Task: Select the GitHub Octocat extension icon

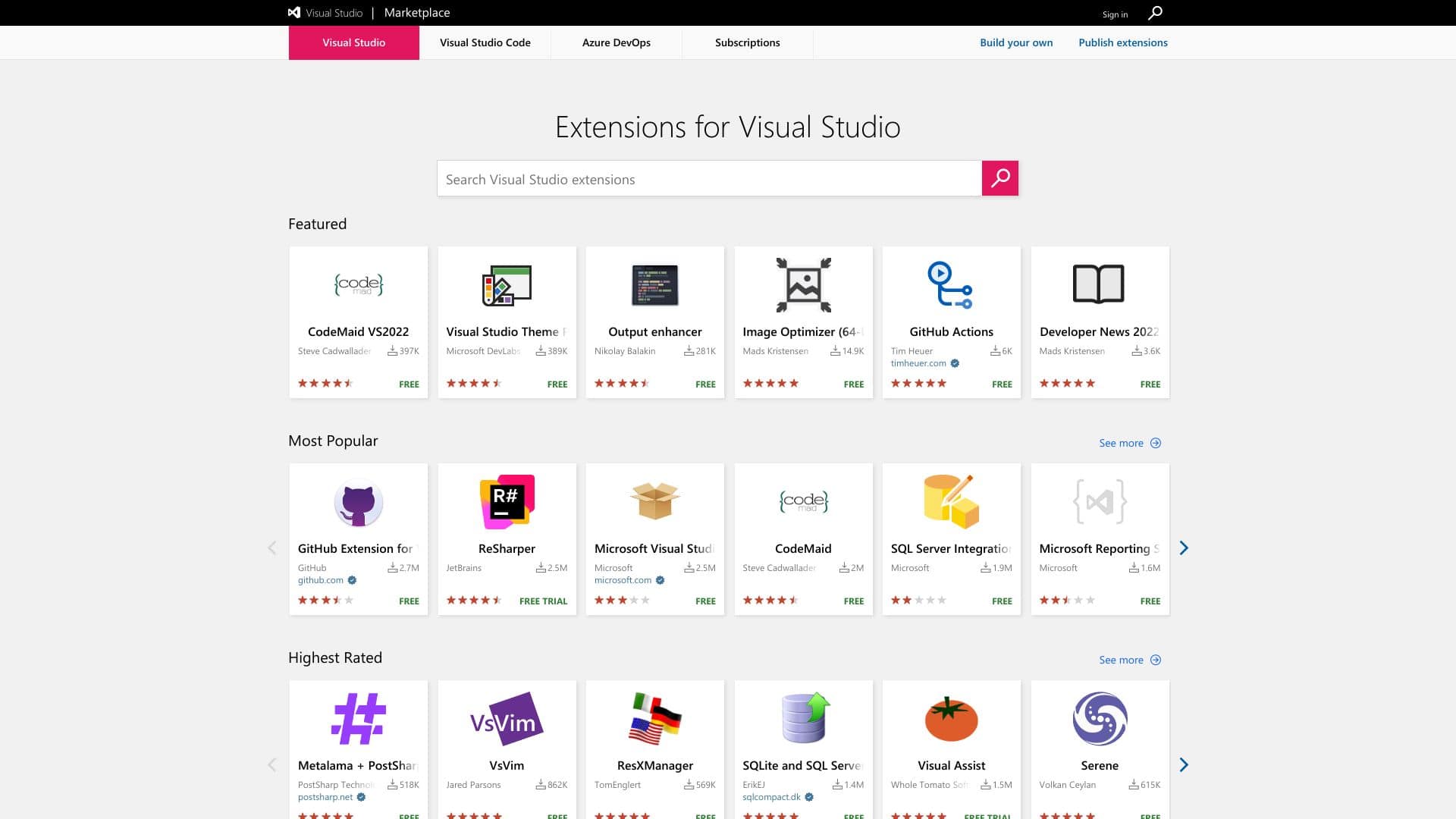Action: (358, 502)
